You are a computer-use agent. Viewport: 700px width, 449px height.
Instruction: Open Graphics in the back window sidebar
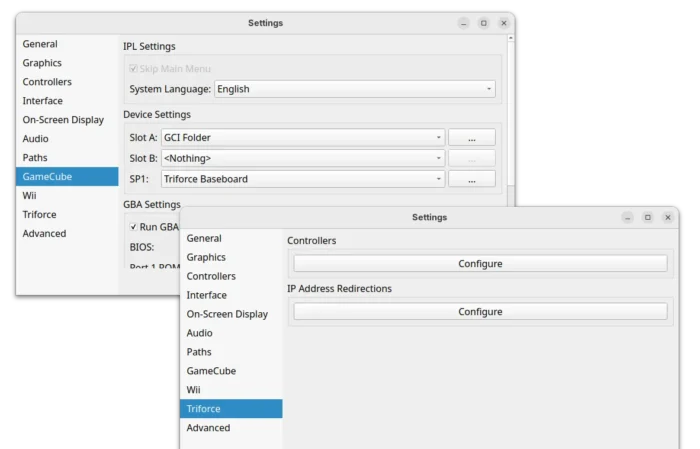pyautogui.click(x=42, y=63)
